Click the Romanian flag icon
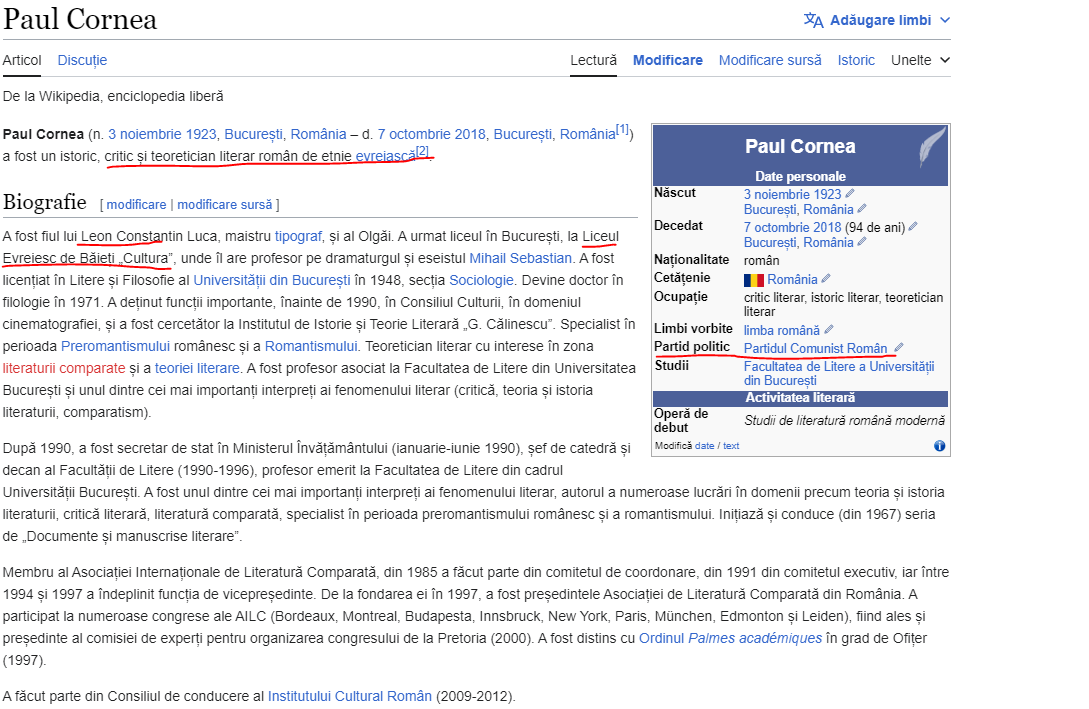The height and width of the screenshot is (709, 1089). point(753,280)
